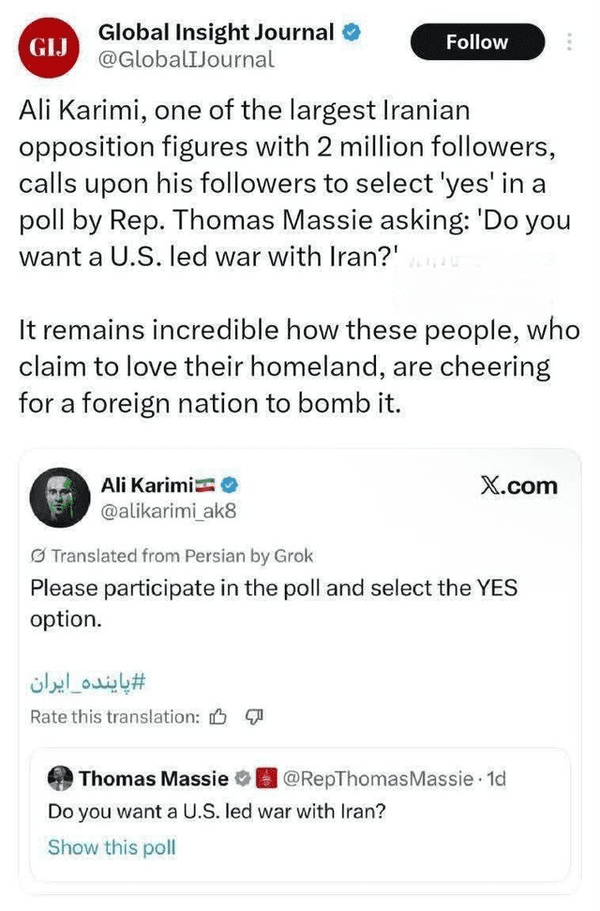Viewport: 600px width, 911px height.
Task: Follow Global Insight Journal
Action: tap(477, 43)
